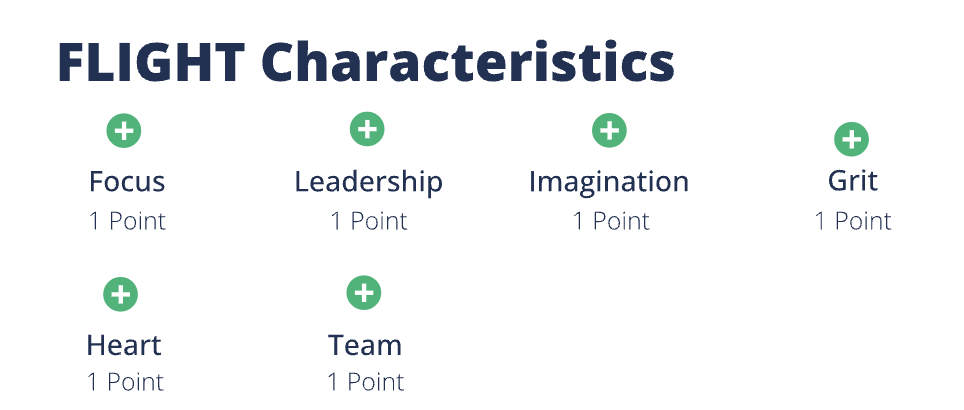Hit the plus icon above Heart
The width and height of the screenshot is (964, 410).
pyautogui.click(x=121, y=294)
